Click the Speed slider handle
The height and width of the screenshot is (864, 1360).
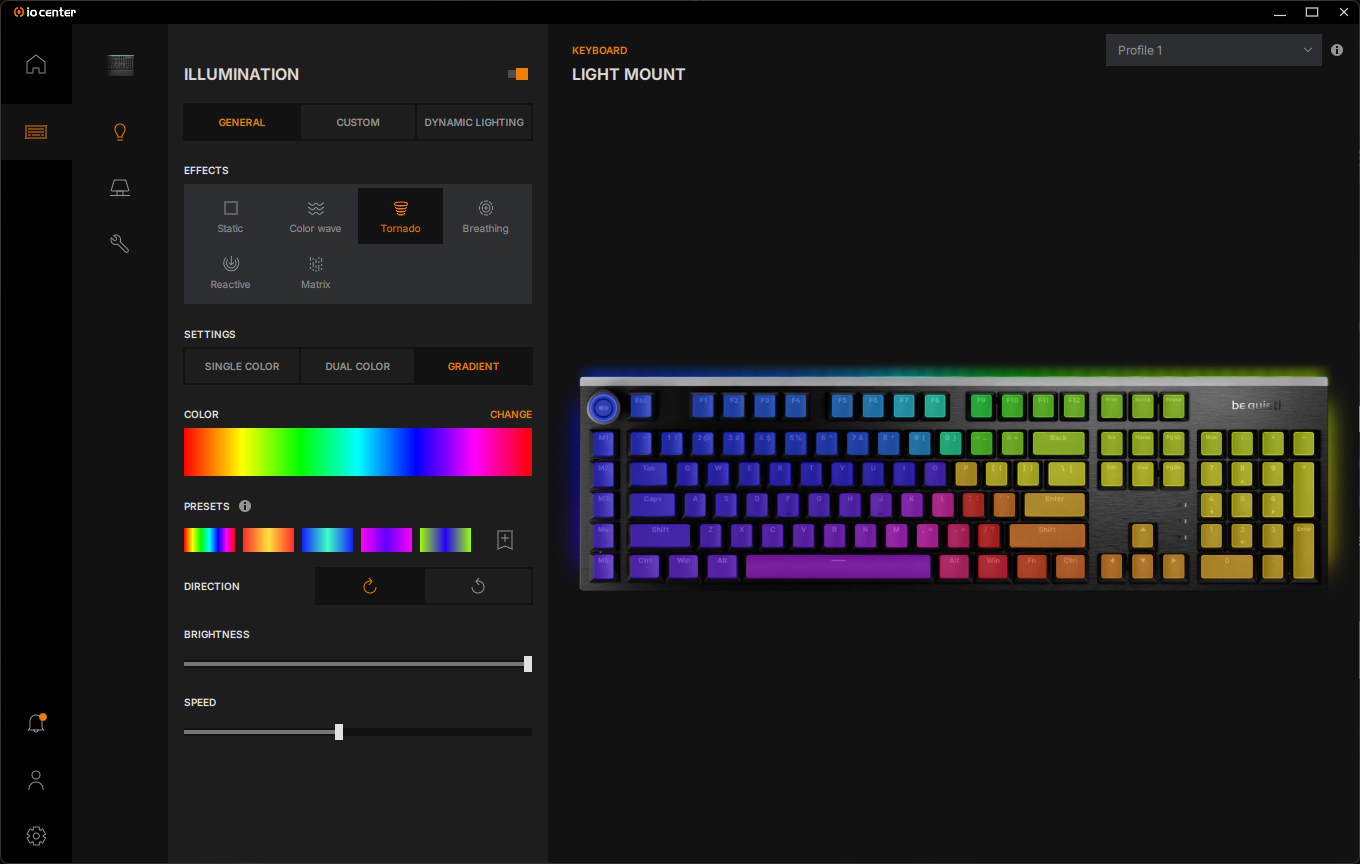339,732
